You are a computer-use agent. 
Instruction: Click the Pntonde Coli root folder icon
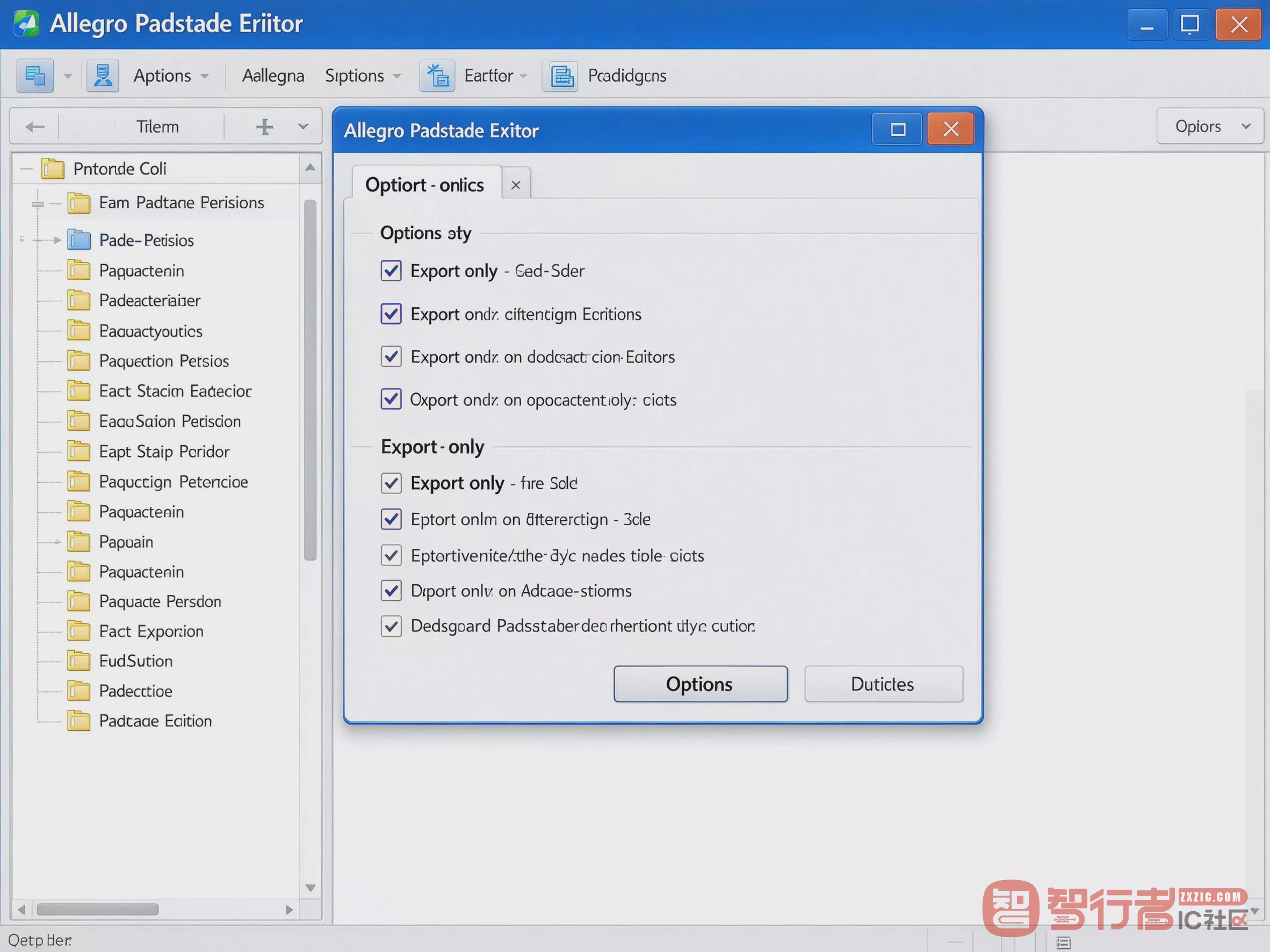53,169
